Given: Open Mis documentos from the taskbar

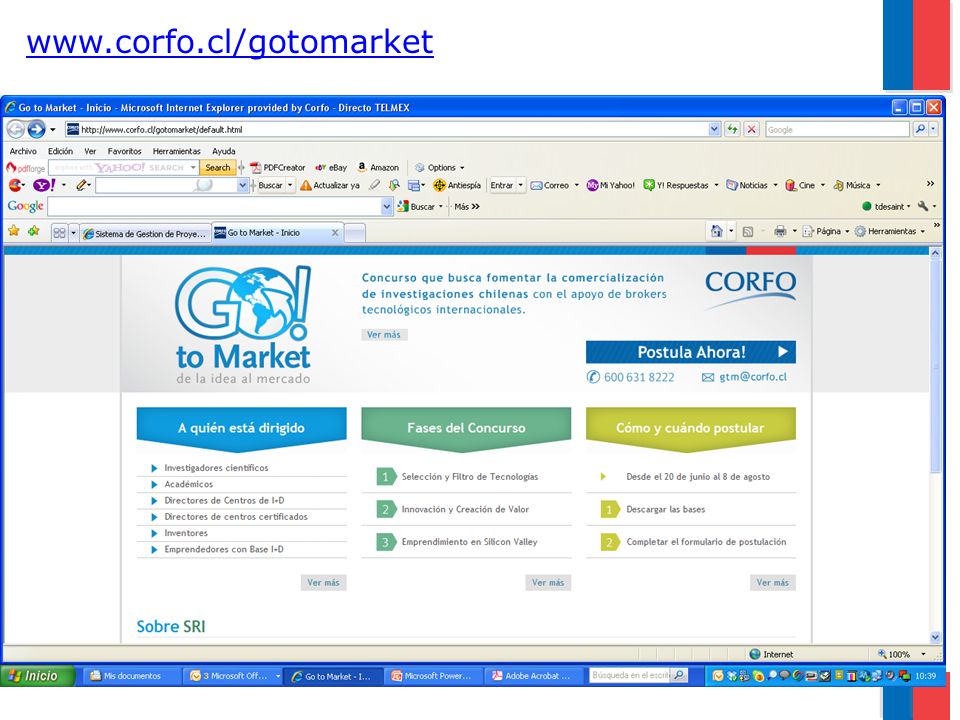Looking at the screenshot, I should click(x=131, y=676).
